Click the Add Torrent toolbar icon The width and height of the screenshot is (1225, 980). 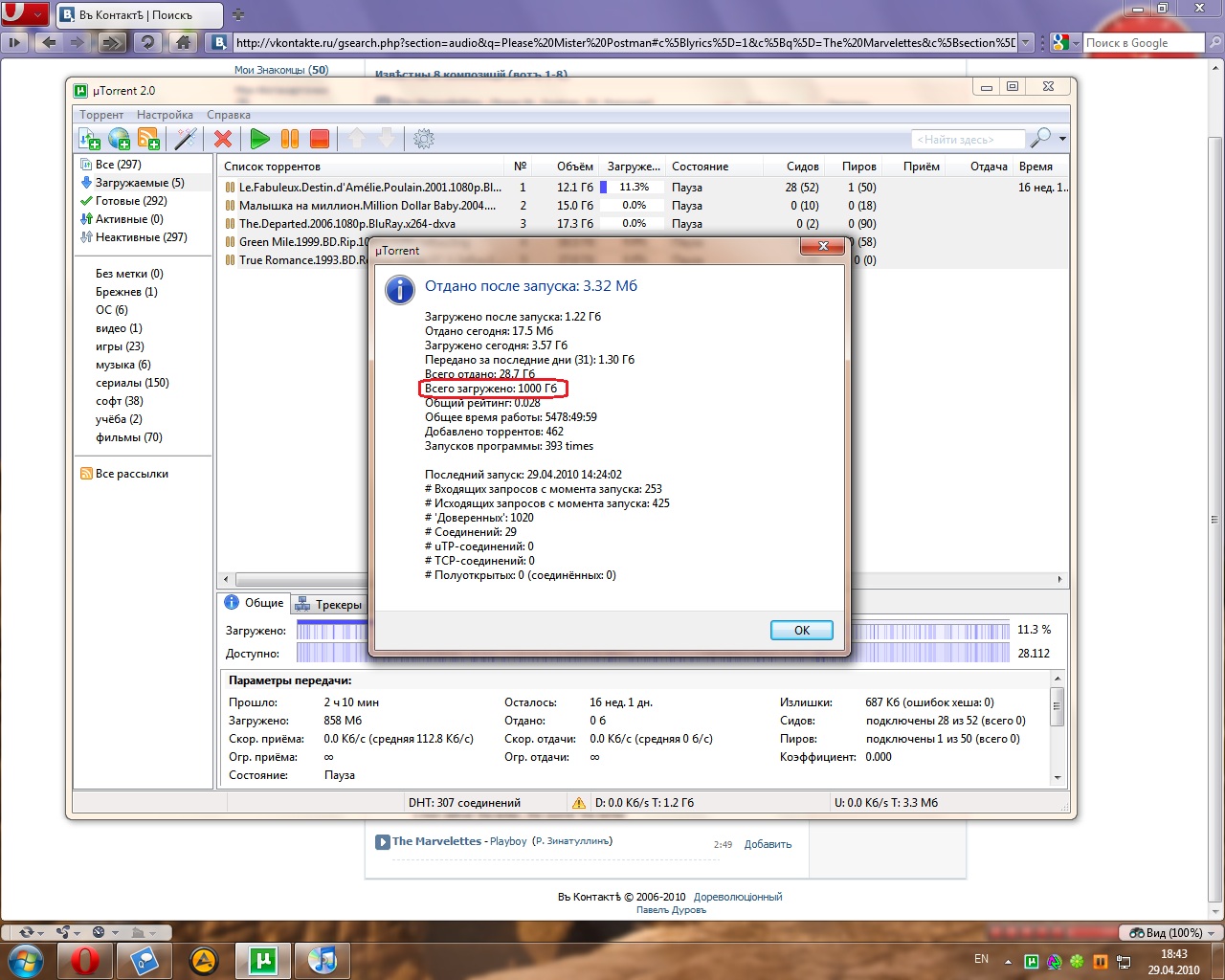point(89,139)
